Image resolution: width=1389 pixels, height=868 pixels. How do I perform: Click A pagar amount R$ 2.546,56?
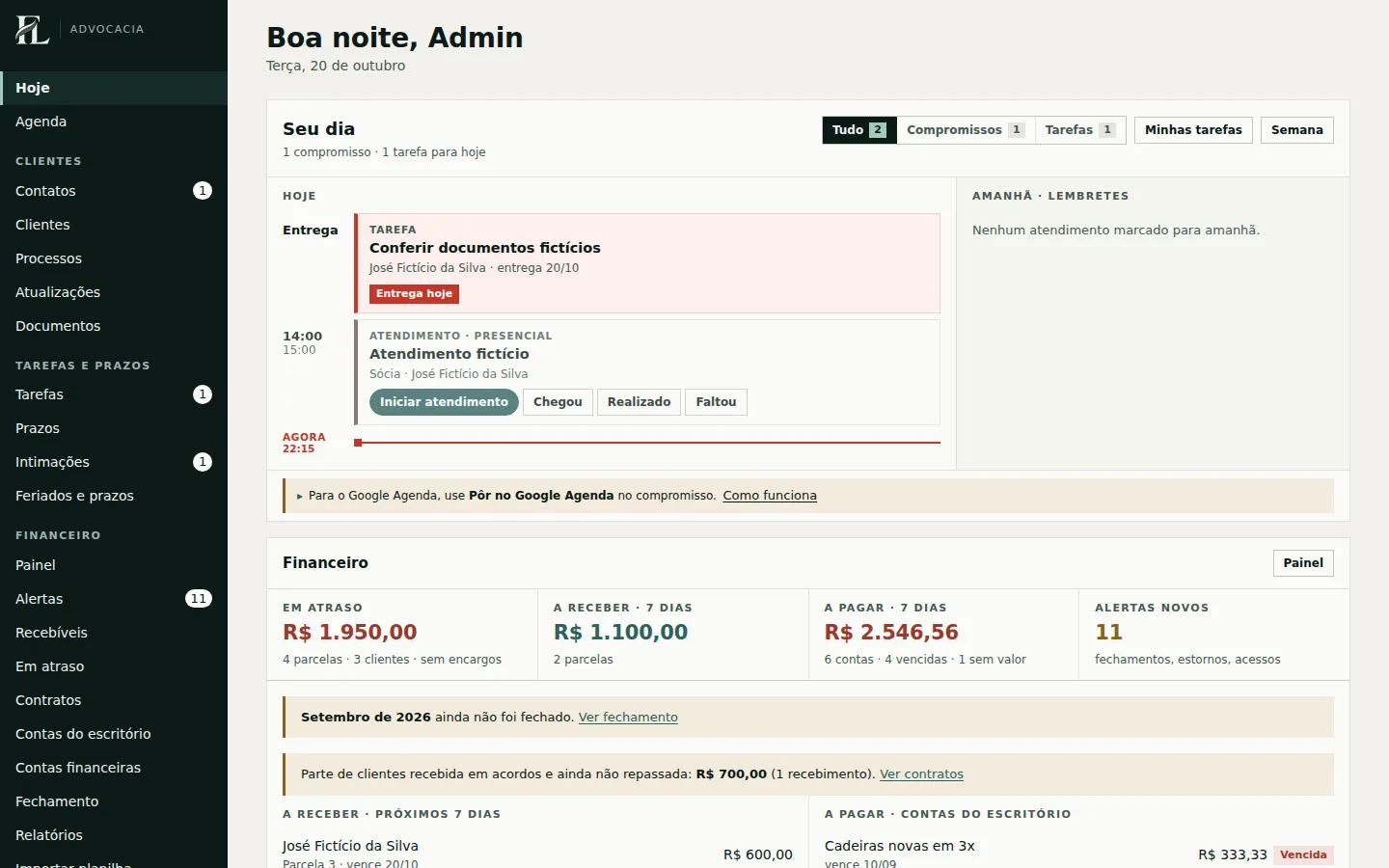point(891,633)
